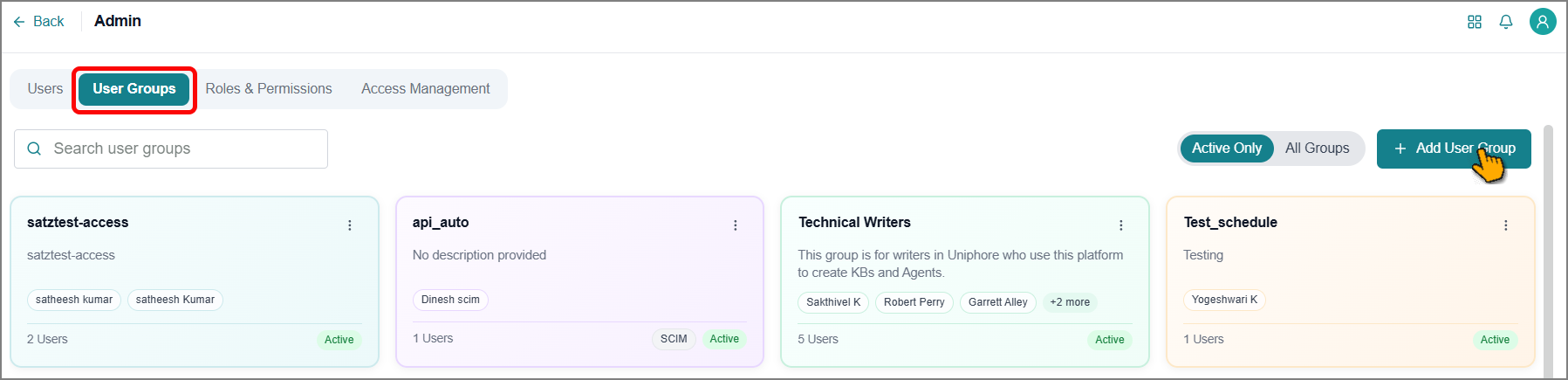The image size is (1568, 380).
Task: Open Test_schedule card options menu
Action: point(1506,225)
